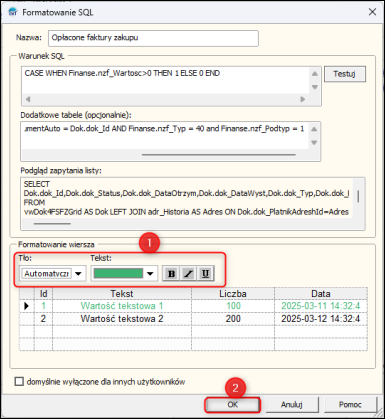Click the Liczba column header

tap(233, 294)
